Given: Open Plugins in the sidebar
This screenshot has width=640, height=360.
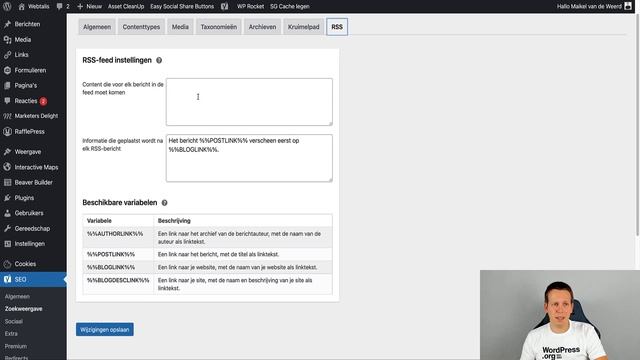Looking at the screenshot, I should coord(24,198).
